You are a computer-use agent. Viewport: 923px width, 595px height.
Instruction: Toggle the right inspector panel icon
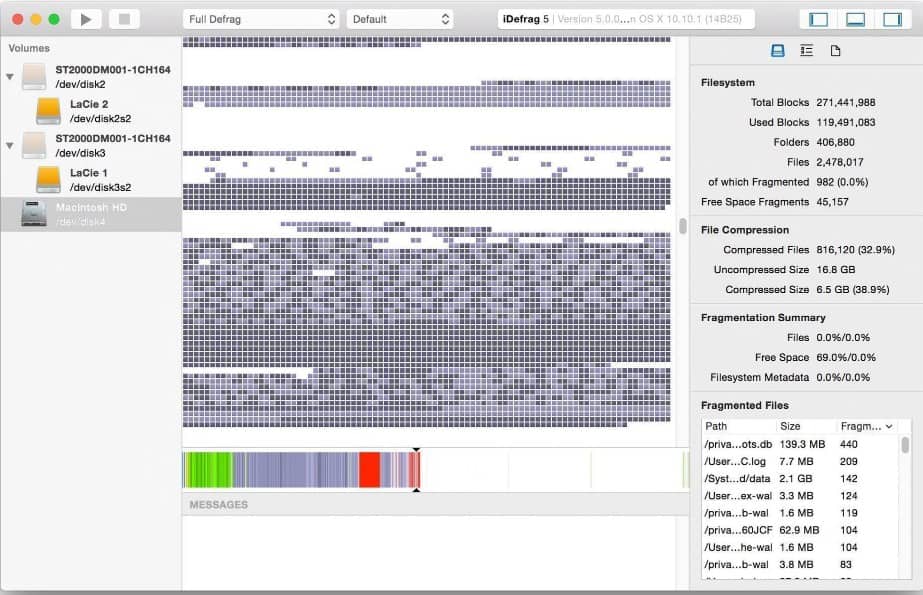tap(892, 19)
